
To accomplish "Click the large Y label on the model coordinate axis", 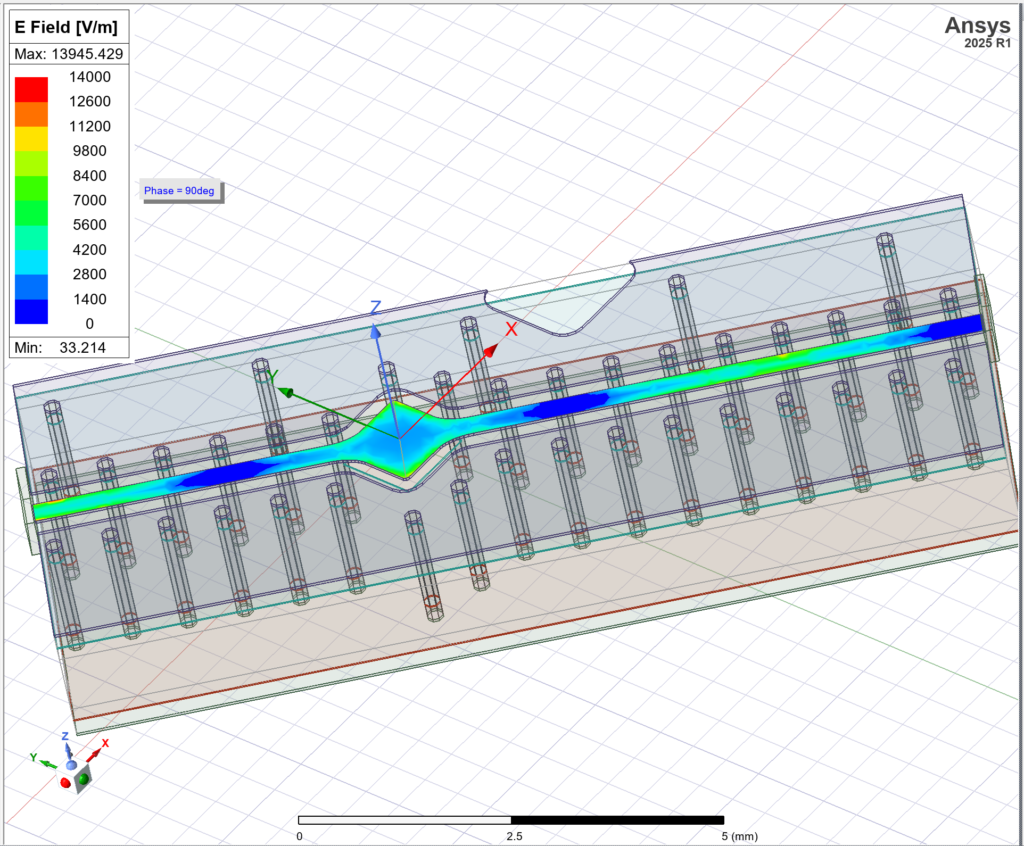I will [x=273, y=376].
